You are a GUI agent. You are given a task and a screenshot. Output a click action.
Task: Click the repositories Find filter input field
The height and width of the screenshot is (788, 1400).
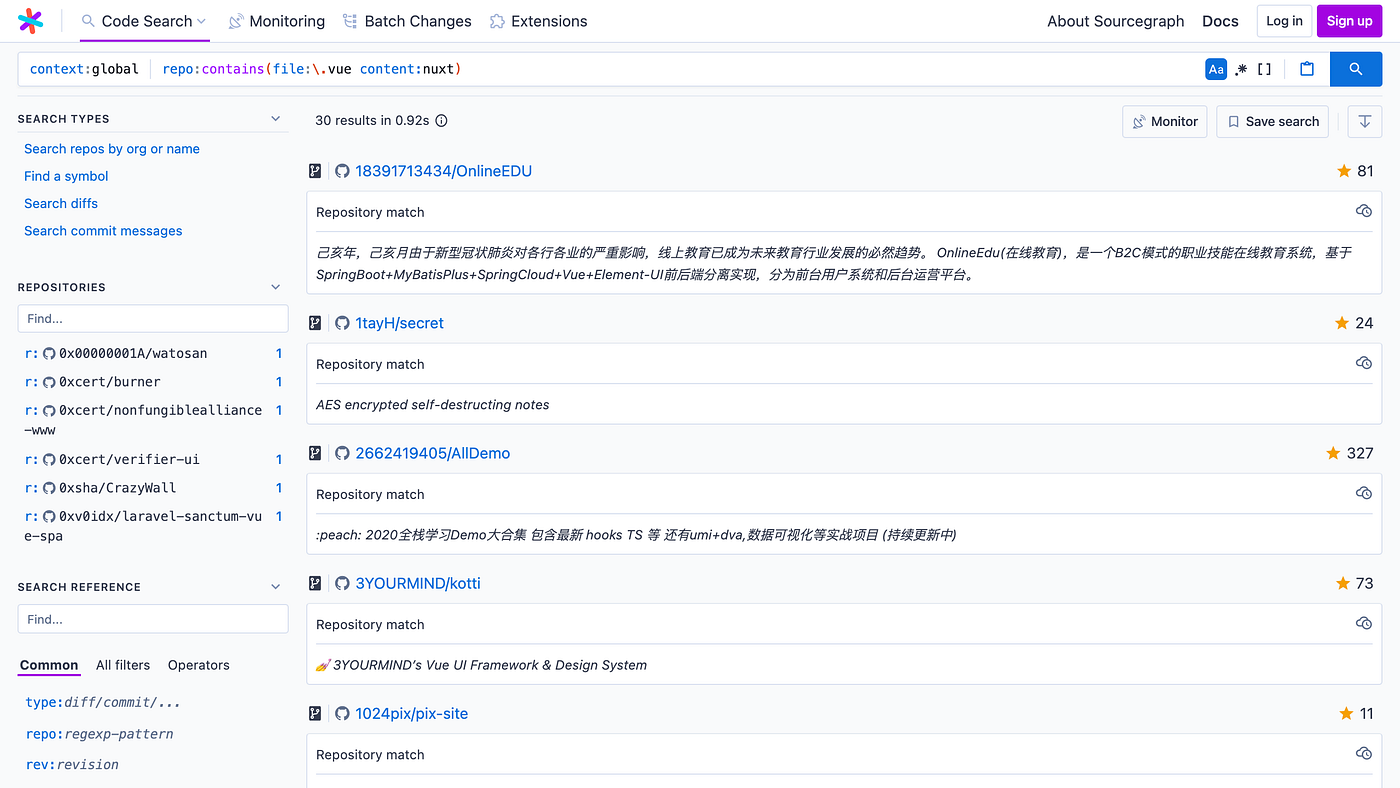click(152, 318)
